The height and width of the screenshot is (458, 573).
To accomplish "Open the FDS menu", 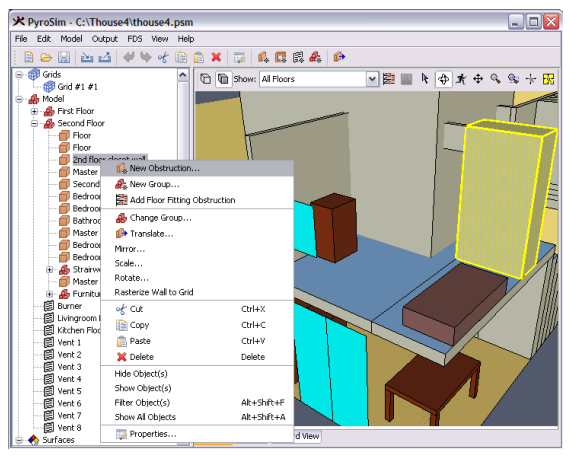I will (x=134, y=39).
